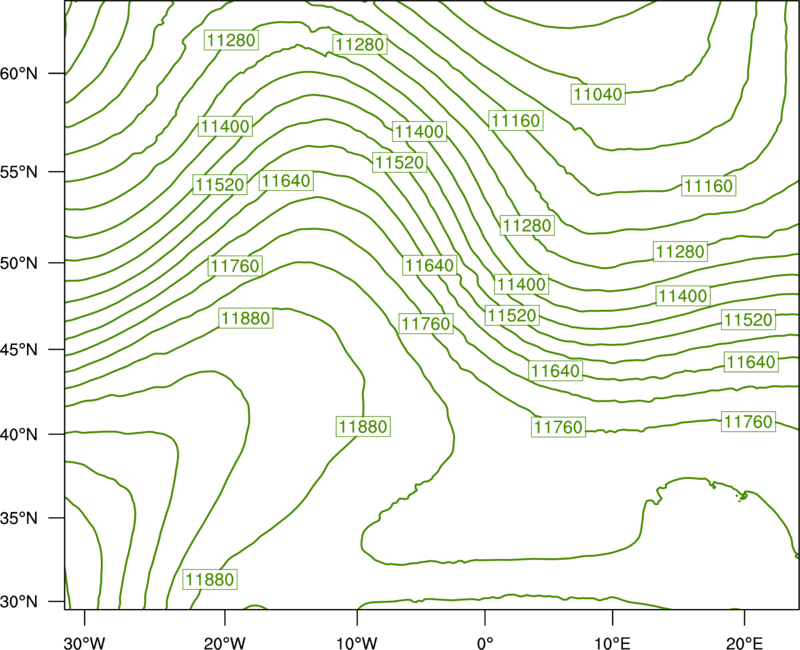Select the 30°N latitude axis label
This screenshot has height=650, width=800.
[19, 602]
